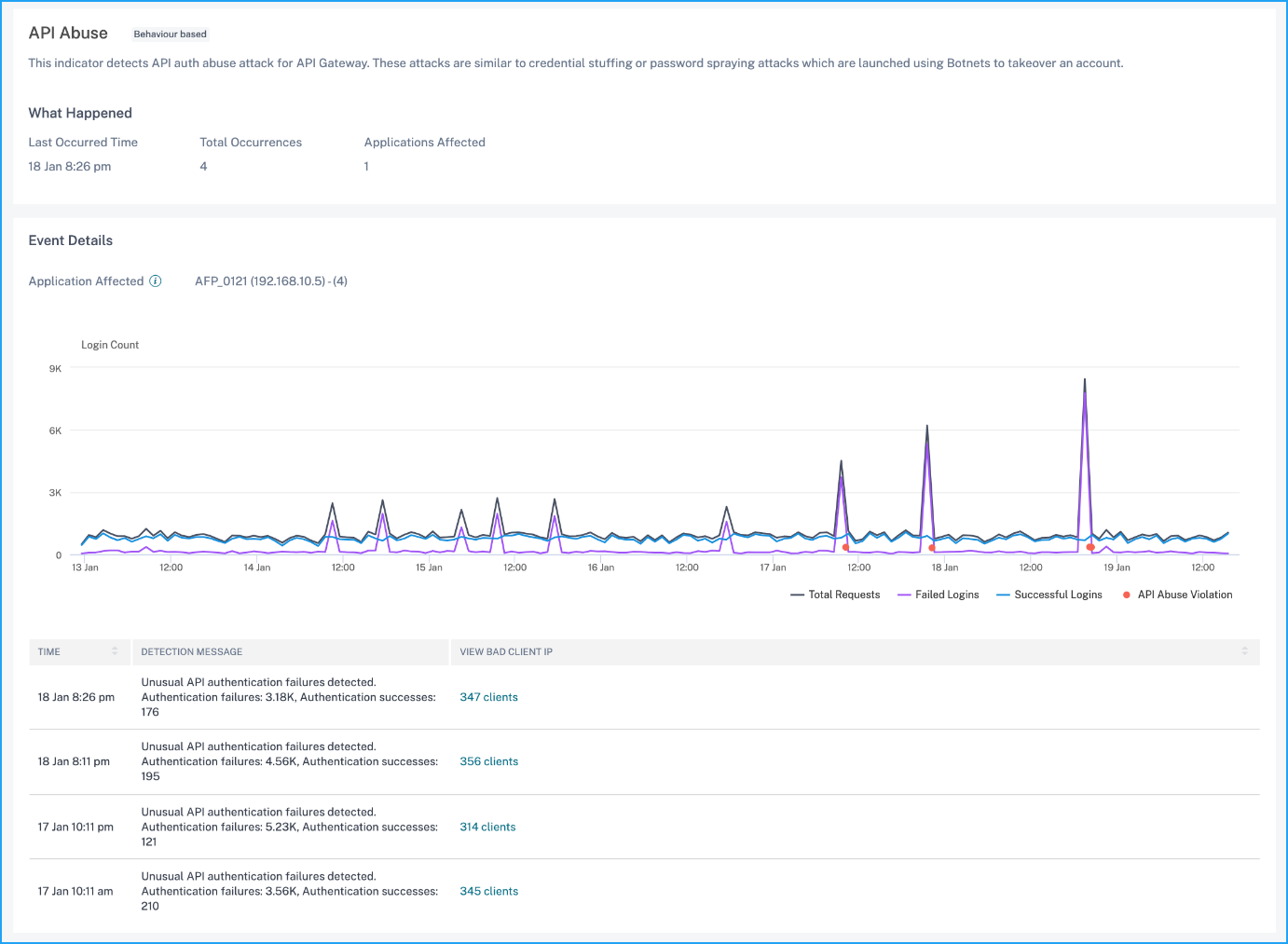Toggle API Abuse Violation legend entry
Viewport: 1288px width, 944px height.
pyautogui.click(x=1177, y=595)
